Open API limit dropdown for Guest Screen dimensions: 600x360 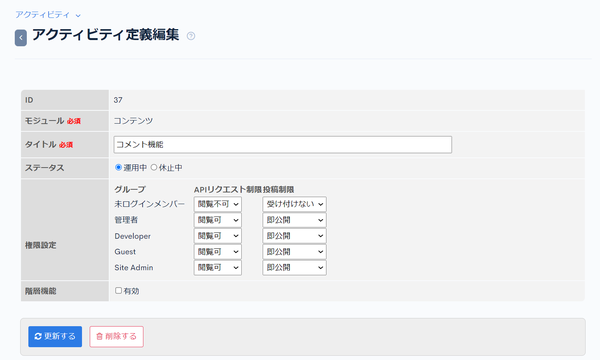(218, 252)
